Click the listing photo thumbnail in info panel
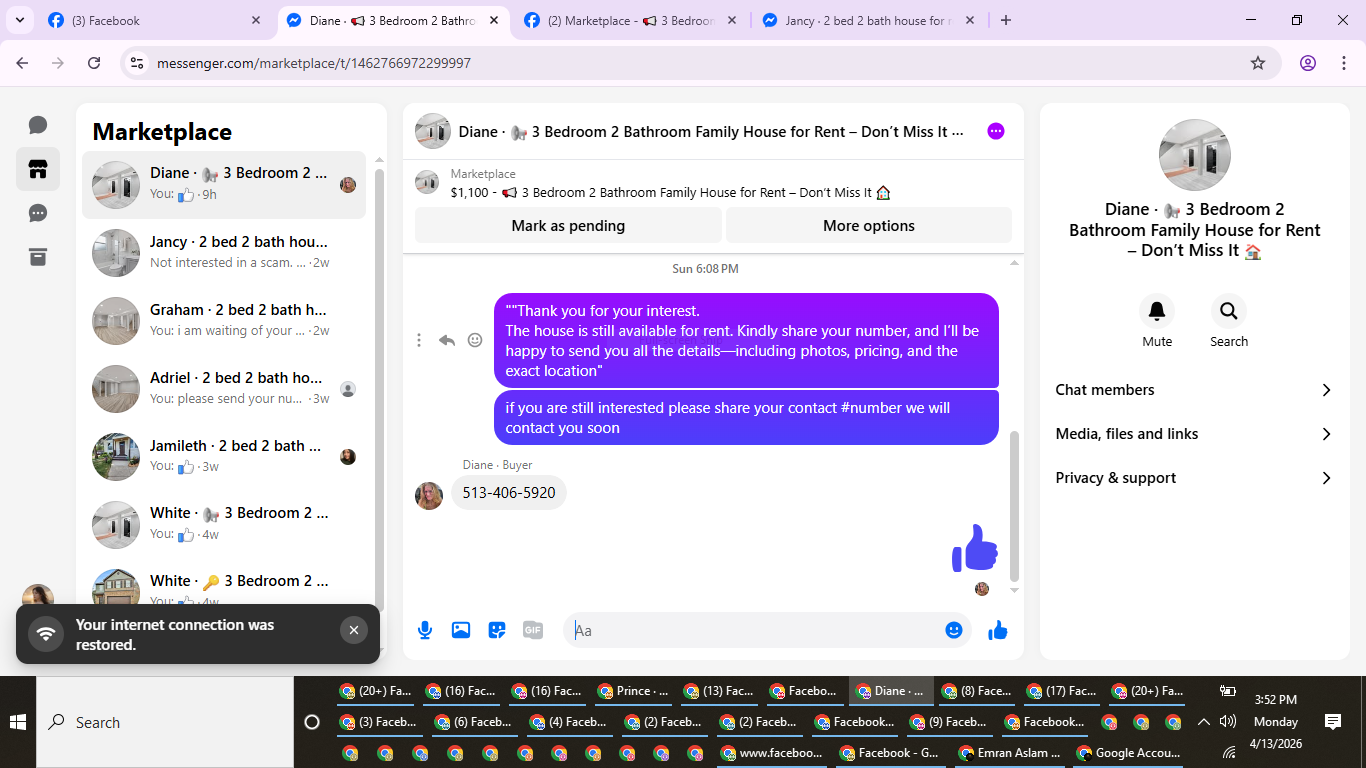 pos(1195,155)
